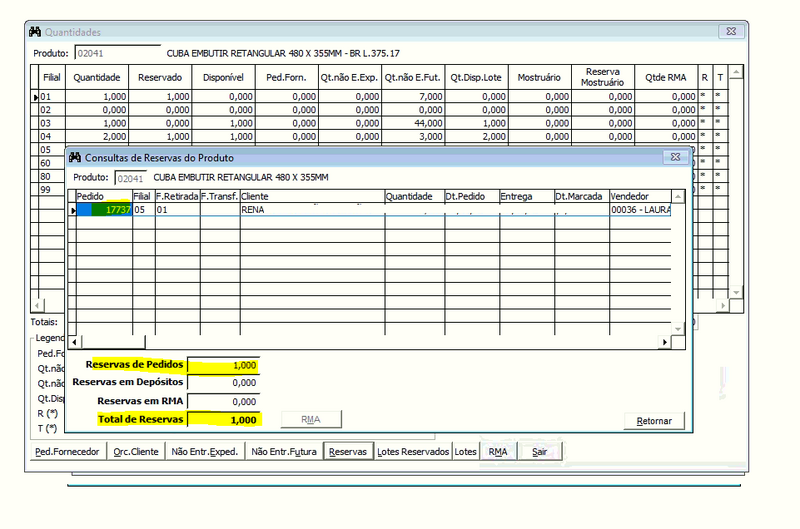Click the Qt.Disp.Lote column header
The height and width of the screenshot is (529, 800).
click(x=477, y=78)
